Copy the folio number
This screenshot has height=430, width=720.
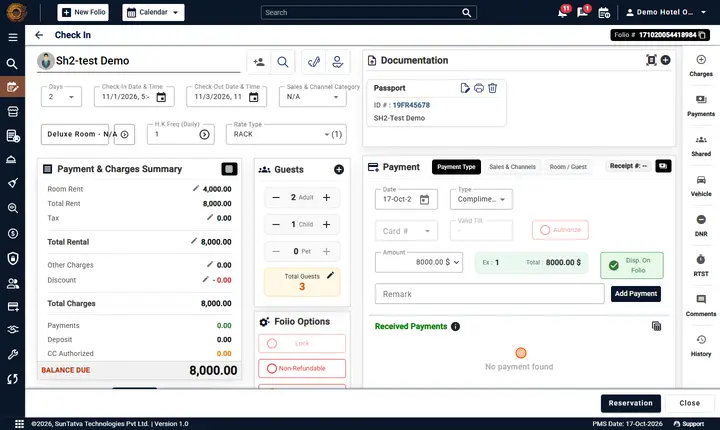pyautogui.click(x=702, y=35)
